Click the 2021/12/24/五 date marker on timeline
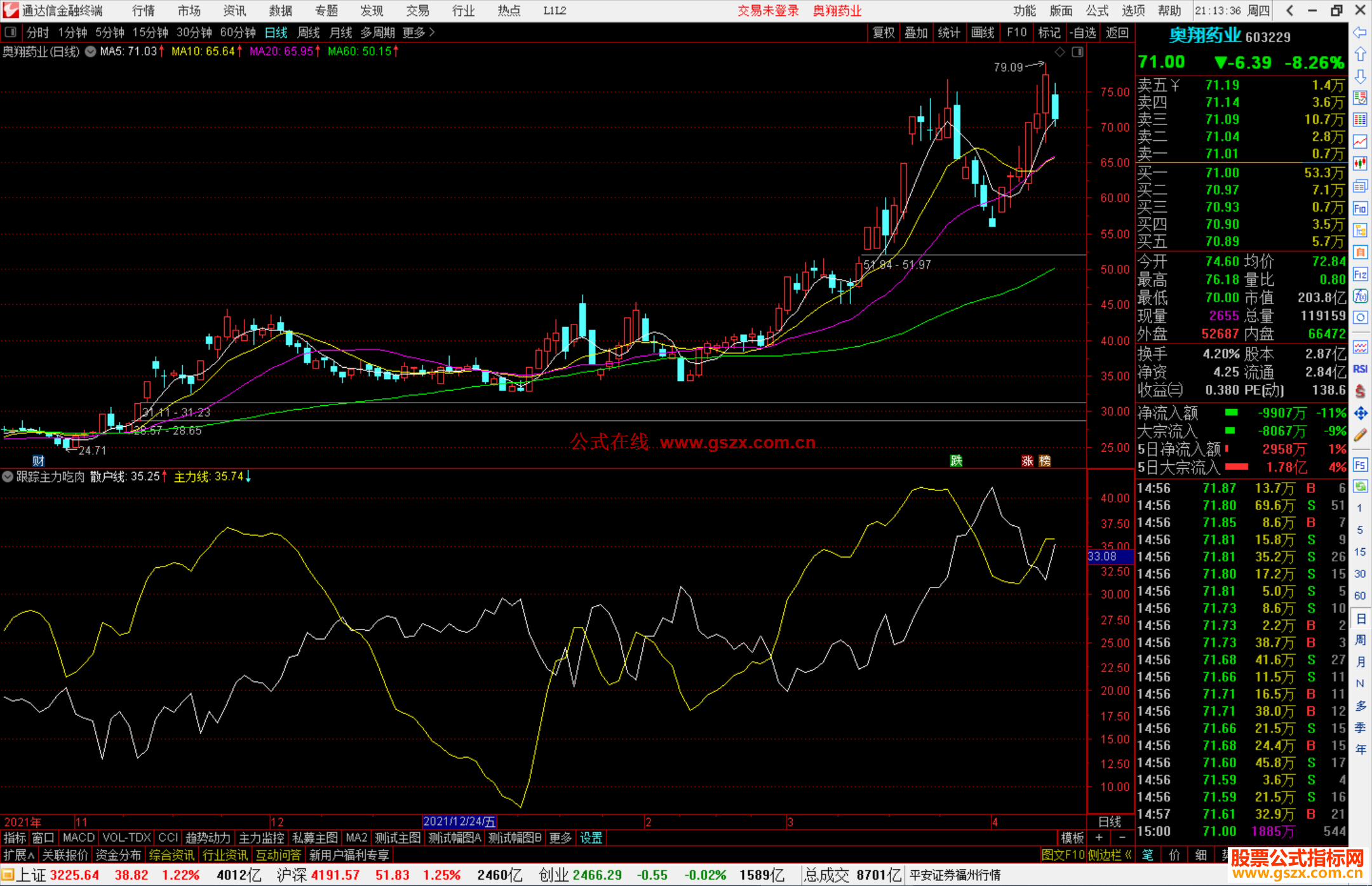1372x886 pixels. pos(459,822)
